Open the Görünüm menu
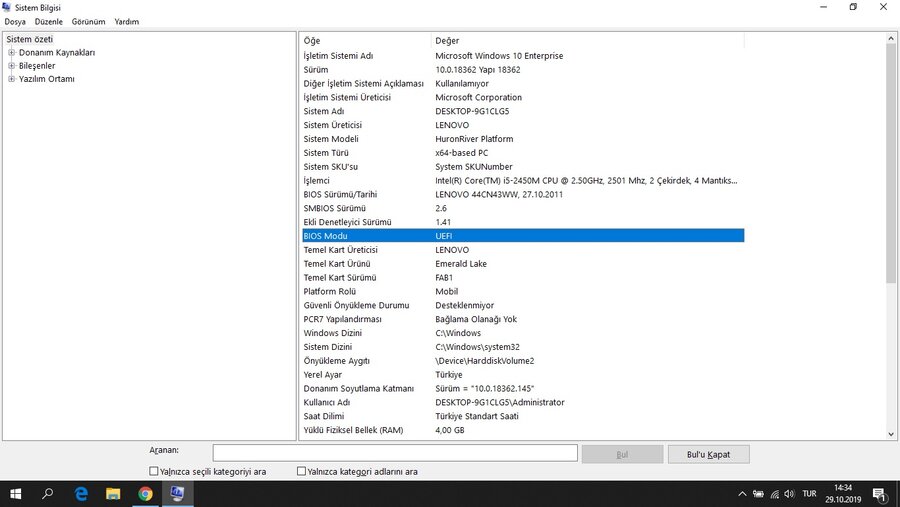Screen dimensions: 900x507 coord(88,21)
